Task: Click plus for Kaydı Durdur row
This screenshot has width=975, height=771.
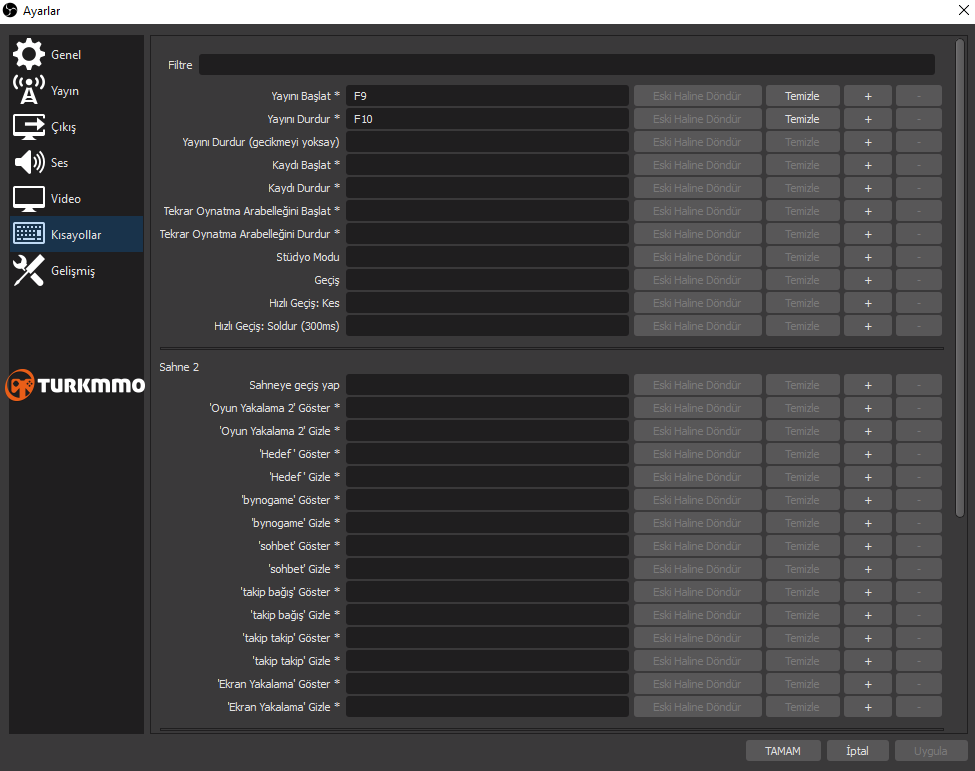Action: pyautogui.click(x=868, y=188)
